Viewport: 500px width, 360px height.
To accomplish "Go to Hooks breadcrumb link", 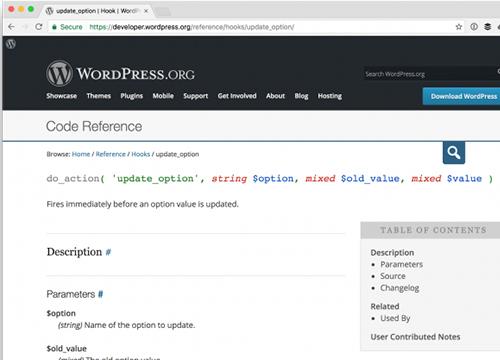I will pyautogui.click(x=141, y=154).
